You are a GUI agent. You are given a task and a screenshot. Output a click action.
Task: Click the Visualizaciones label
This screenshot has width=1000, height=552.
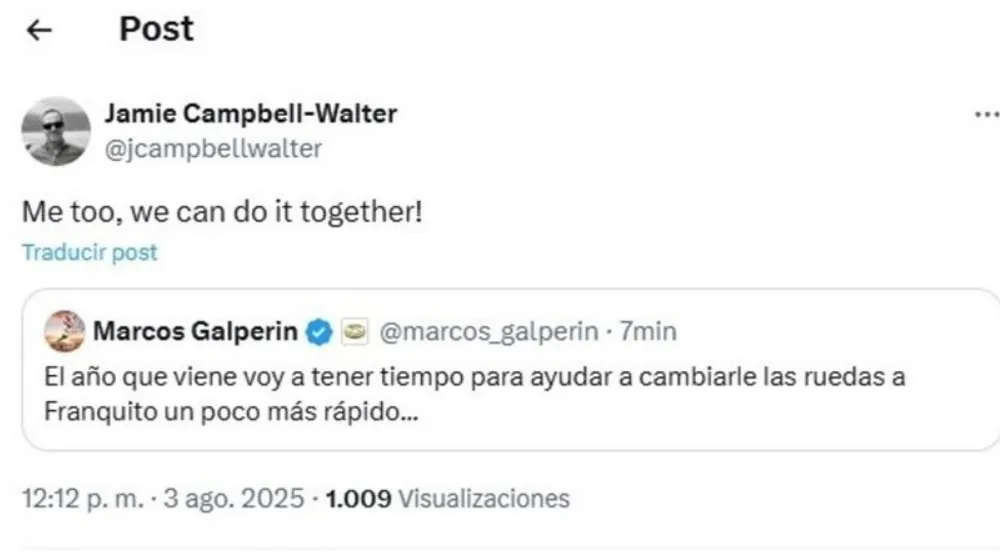pyautogui.click(x=484, y=499)
